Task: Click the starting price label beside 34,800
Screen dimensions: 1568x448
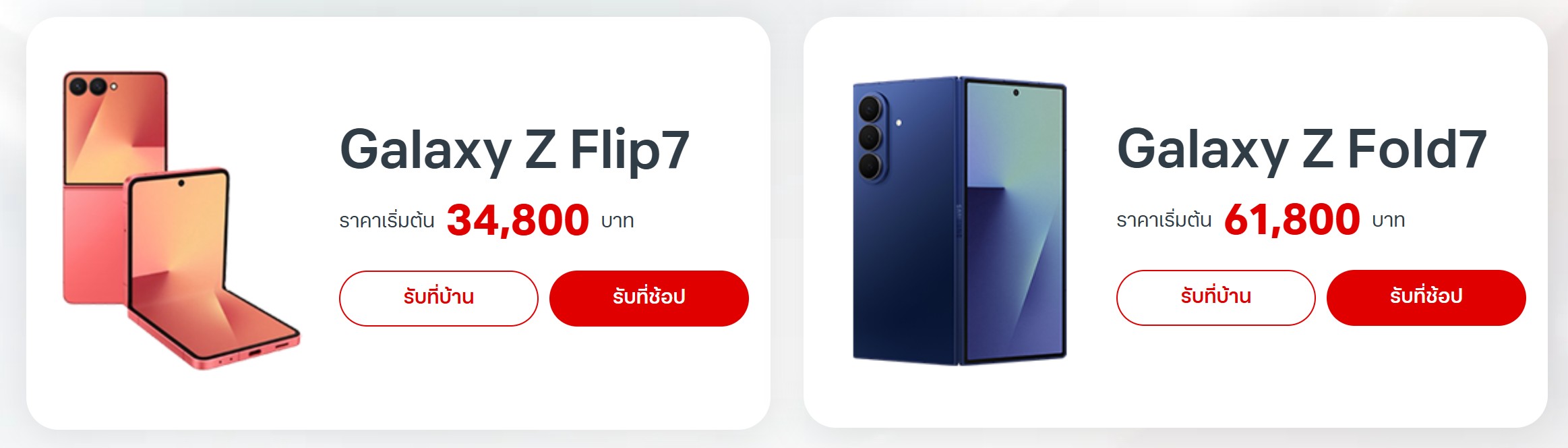Action: pyautogui.click(x=387, y=221)
